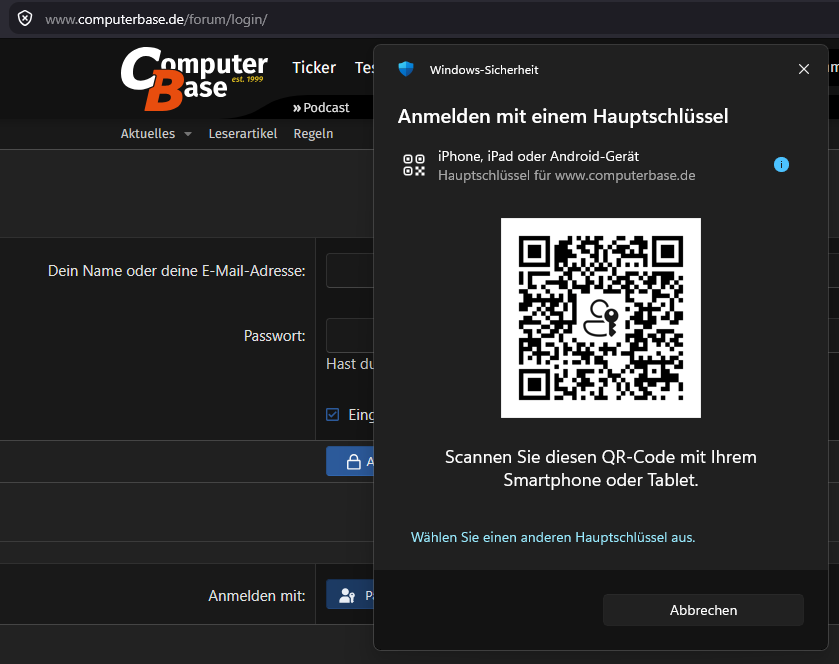839x664 pixels.
Task: Click the lock icon on the blue login button
Action: pyautogui.click(x=354, y=461)
